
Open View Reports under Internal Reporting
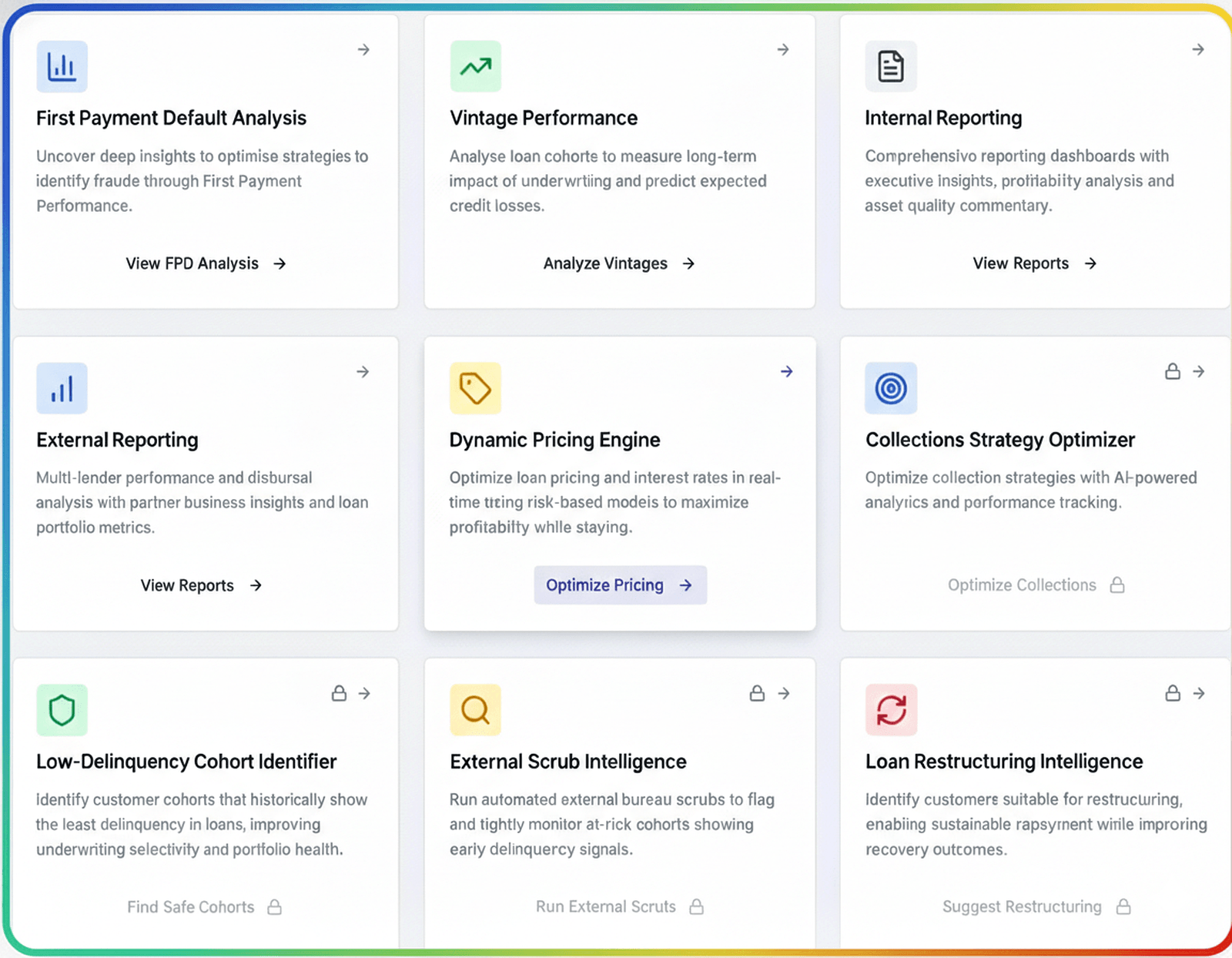[1034, 263]
